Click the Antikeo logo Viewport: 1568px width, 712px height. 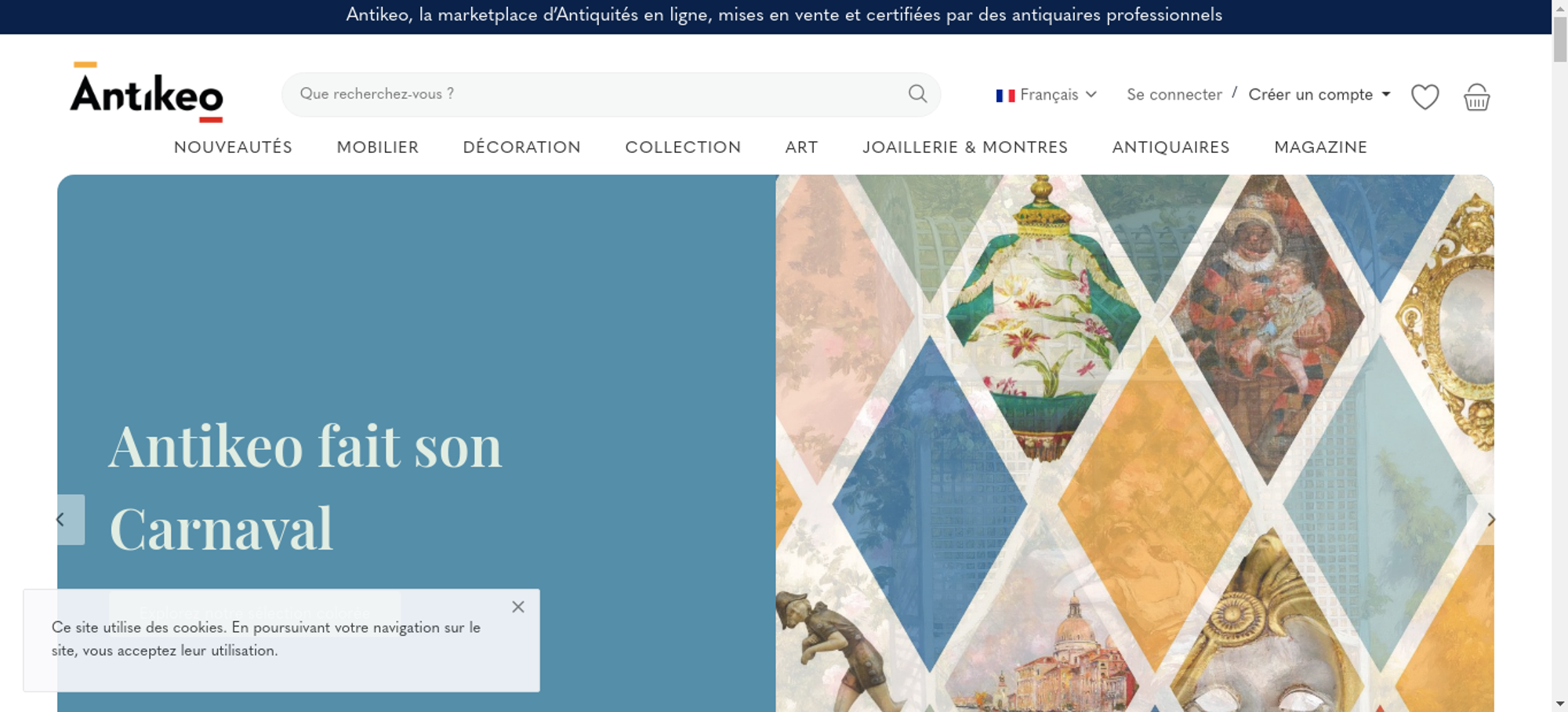[147, 93]
